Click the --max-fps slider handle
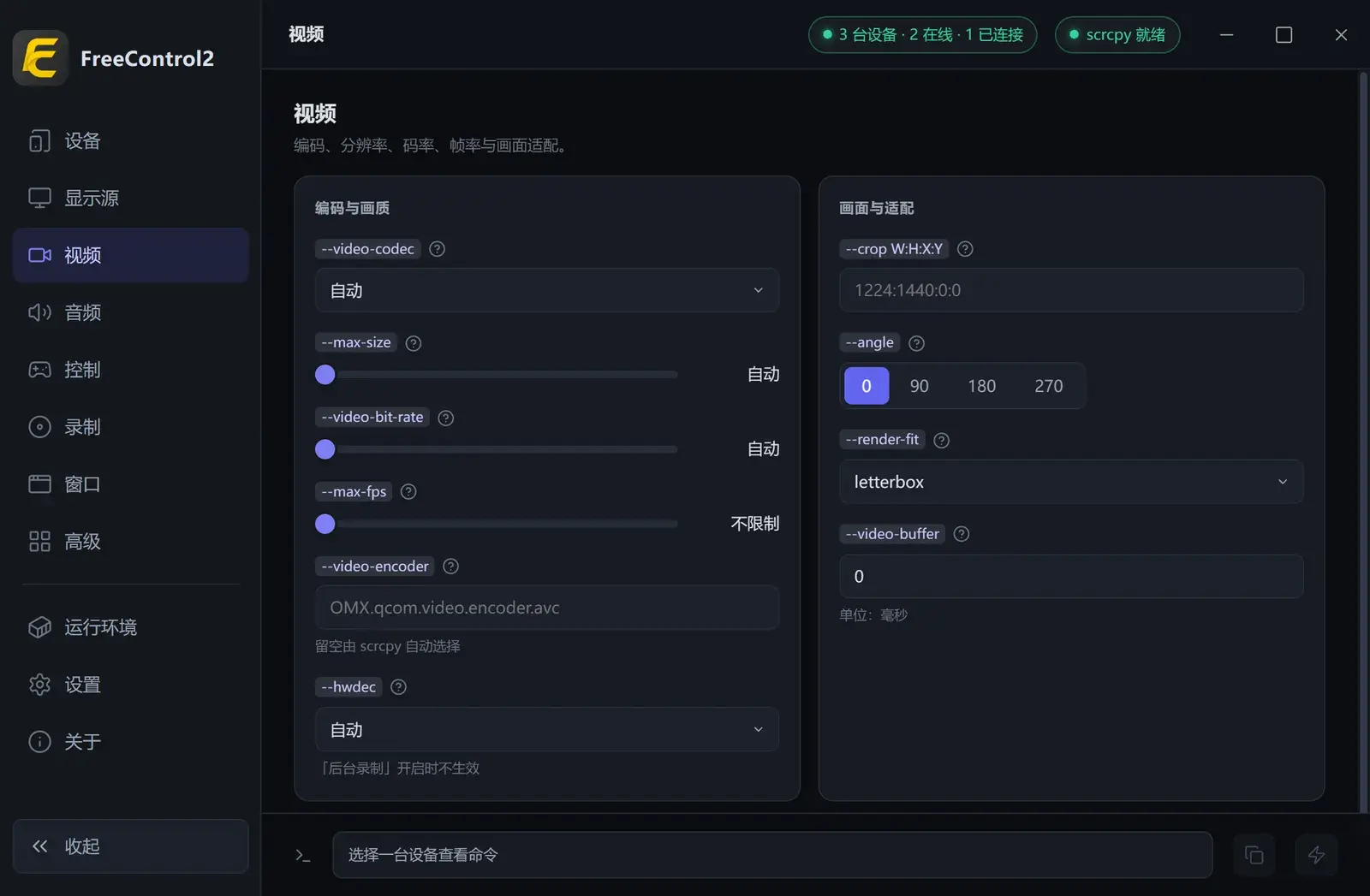 coord(325,524)
